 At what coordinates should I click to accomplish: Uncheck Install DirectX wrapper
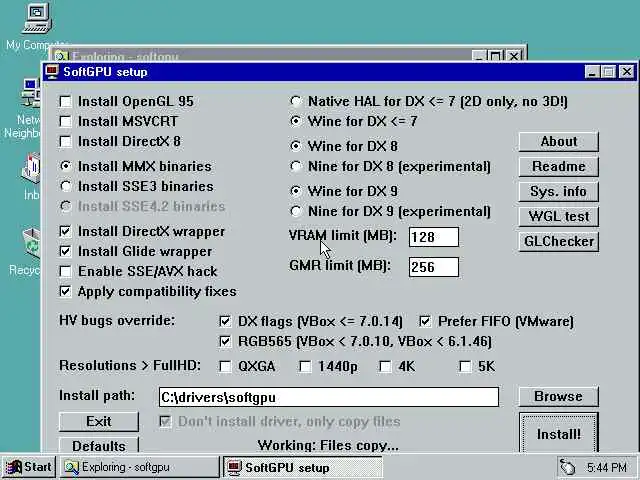coord(65,231)
